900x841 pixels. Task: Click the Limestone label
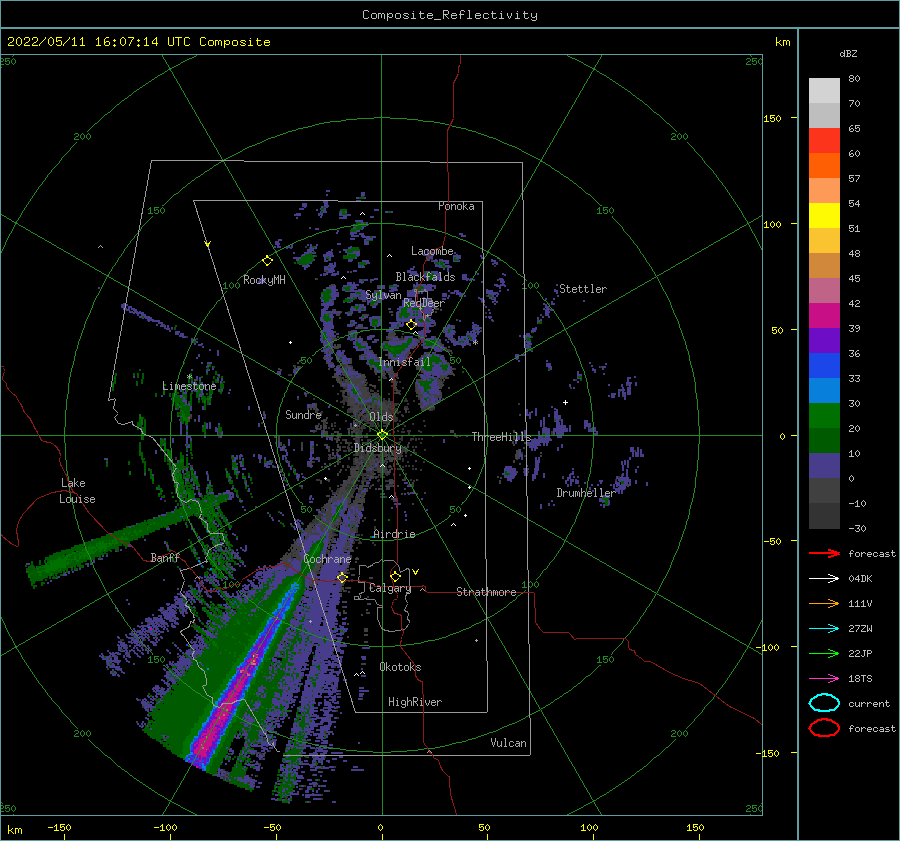[189, 386]
